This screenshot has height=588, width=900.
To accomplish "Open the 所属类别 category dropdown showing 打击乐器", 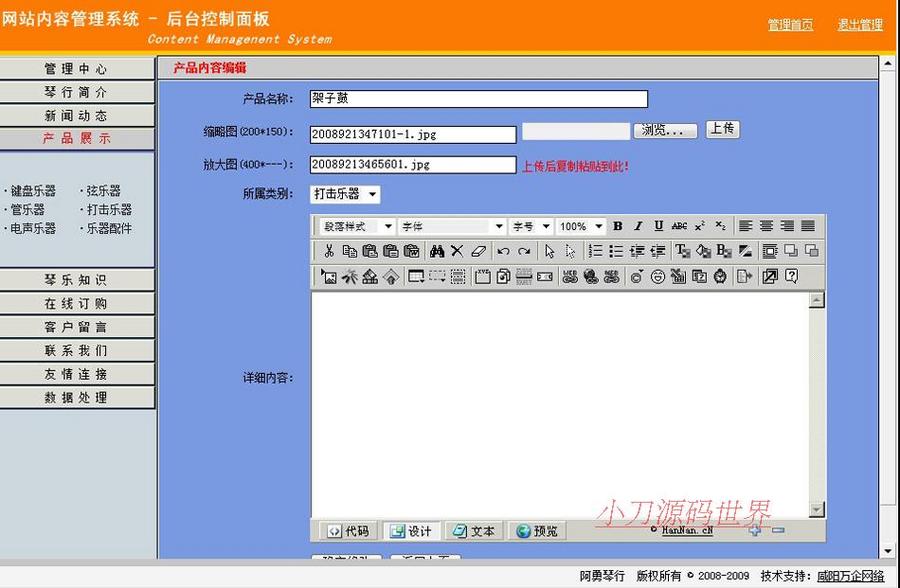I will pyautogui.click(x=344, y=195).
